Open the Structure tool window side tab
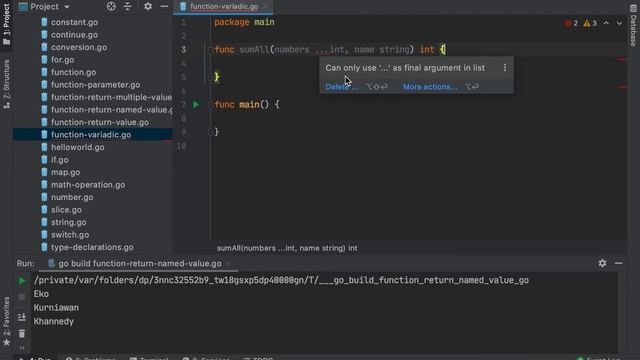Image resolution: width=640 pixels, height=360 pixels. [x=6, y=84]
